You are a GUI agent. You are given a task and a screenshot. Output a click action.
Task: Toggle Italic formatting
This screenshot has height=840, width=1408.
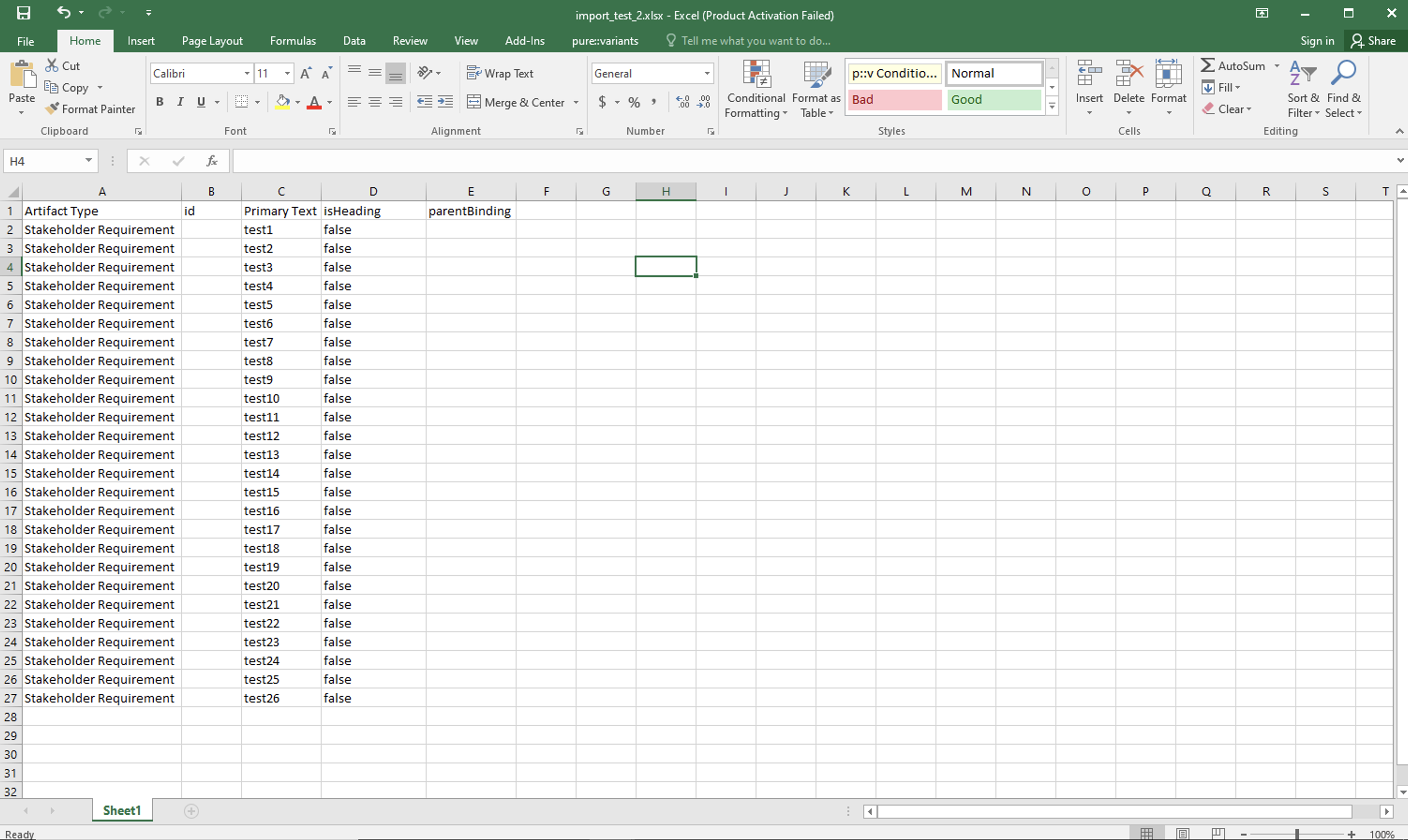(x=180, y=102)
